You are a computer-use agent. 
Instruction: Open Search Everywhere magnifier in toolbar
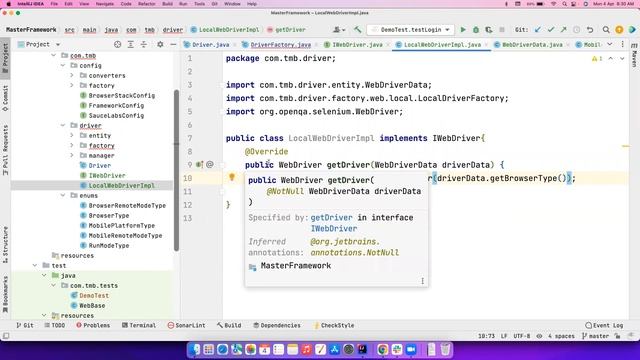(x=606, y=30)
